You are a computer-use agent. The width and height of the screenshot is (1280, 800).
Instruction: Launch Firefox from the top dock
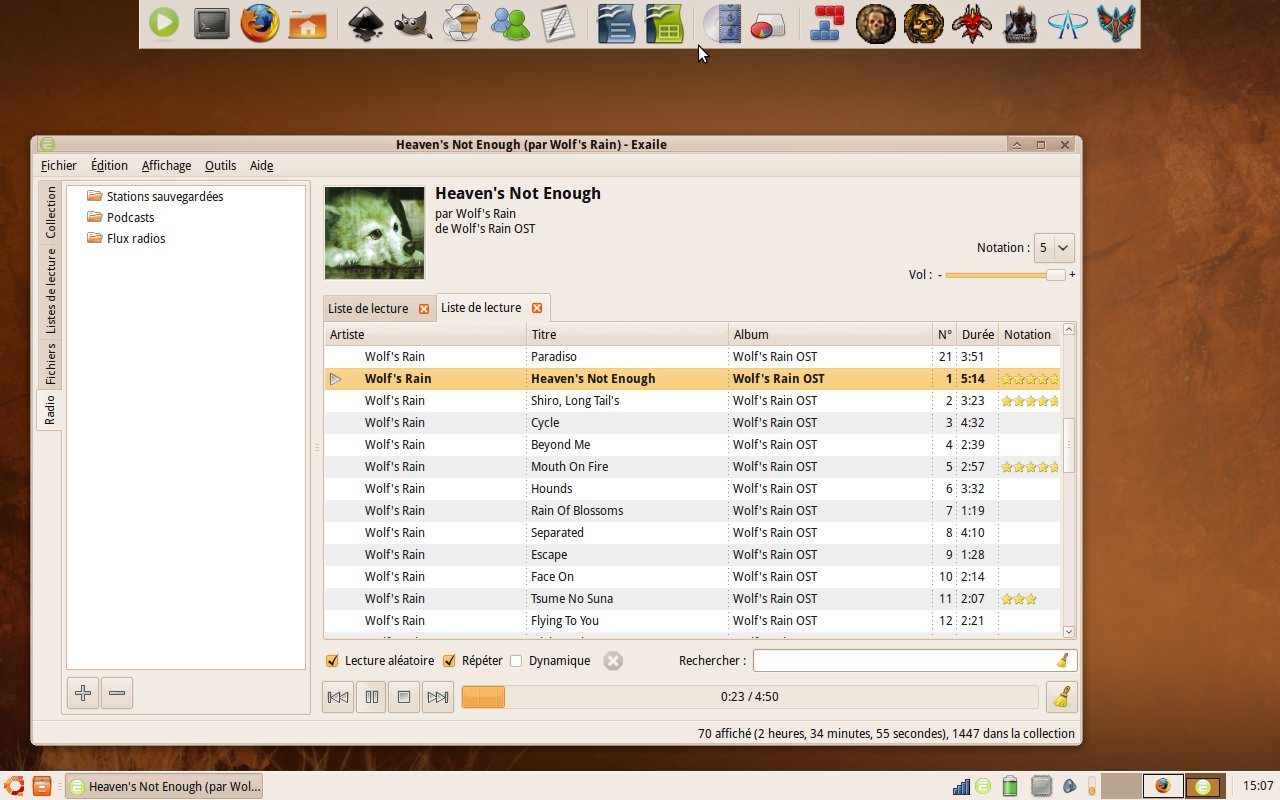[260, 23]
